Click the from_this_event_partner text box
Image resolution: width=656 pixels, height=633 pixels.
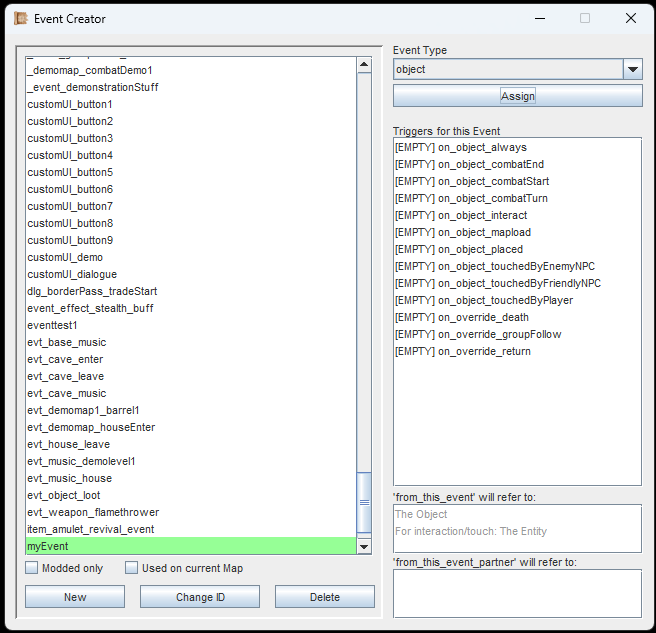tap(516, 593)
